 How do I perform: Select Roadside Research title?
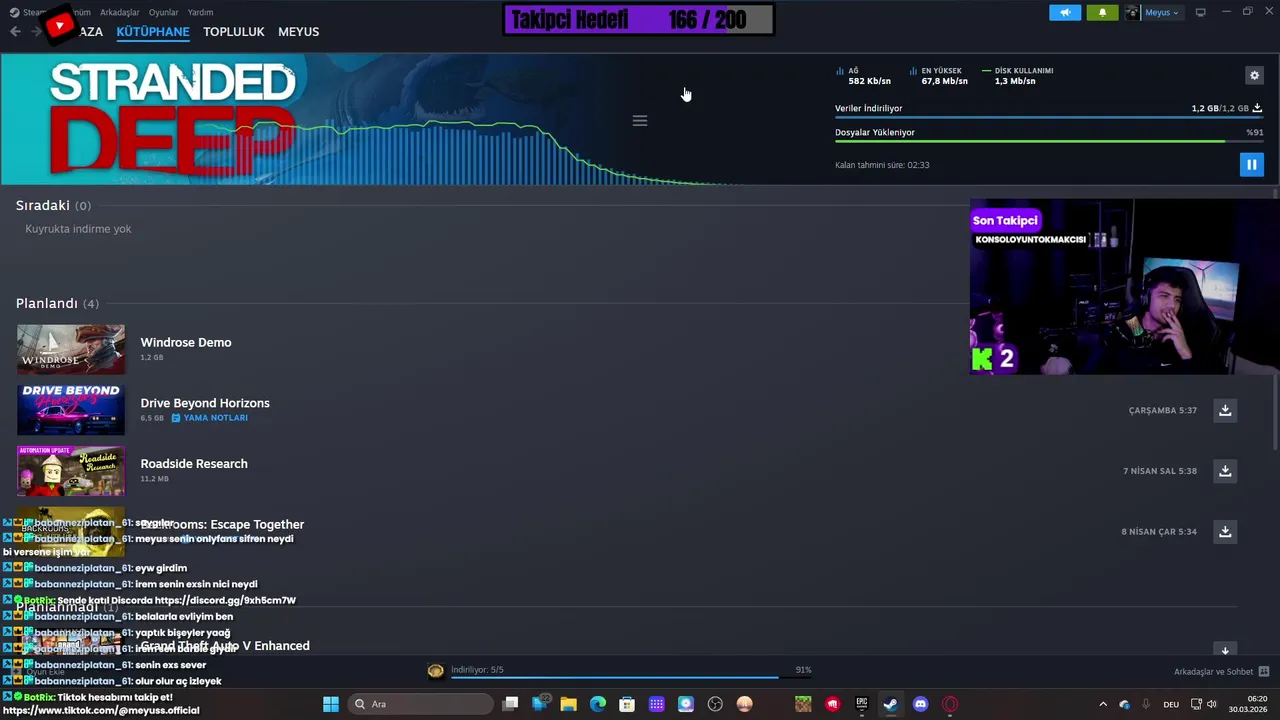tap(194, 464)
